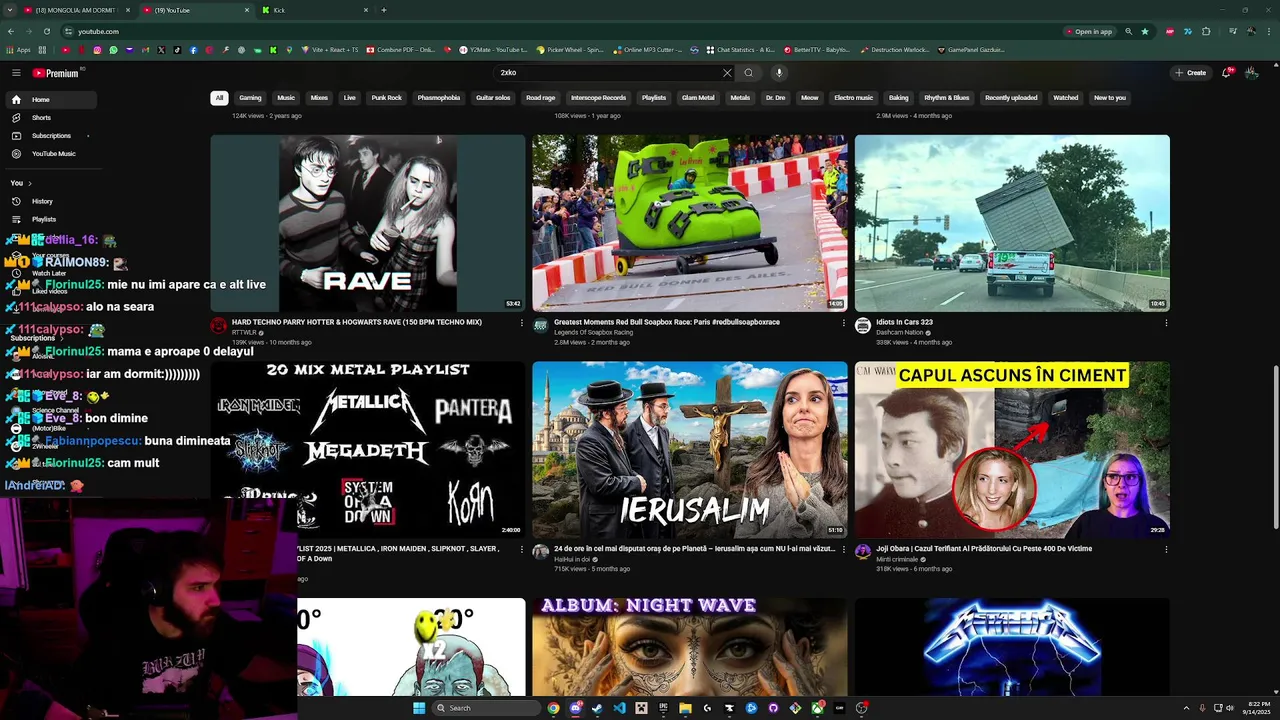
Task: Open the Idiots In Cars 323 title
Action: pyautogui.click(x=904, y=322)
